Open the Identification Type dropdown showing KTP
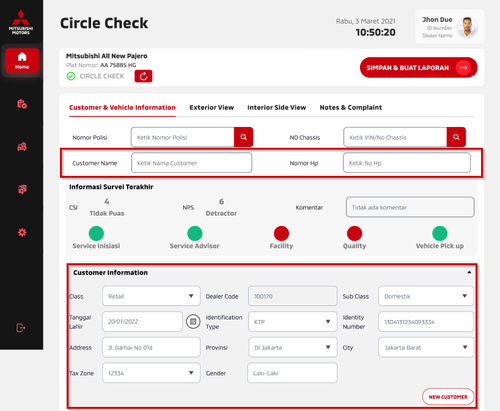Screen dimensions: 500x411 [293, 322]
